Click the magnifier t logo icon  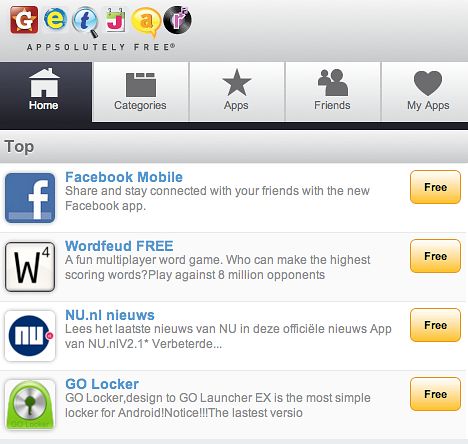click(x=85, y=22)
